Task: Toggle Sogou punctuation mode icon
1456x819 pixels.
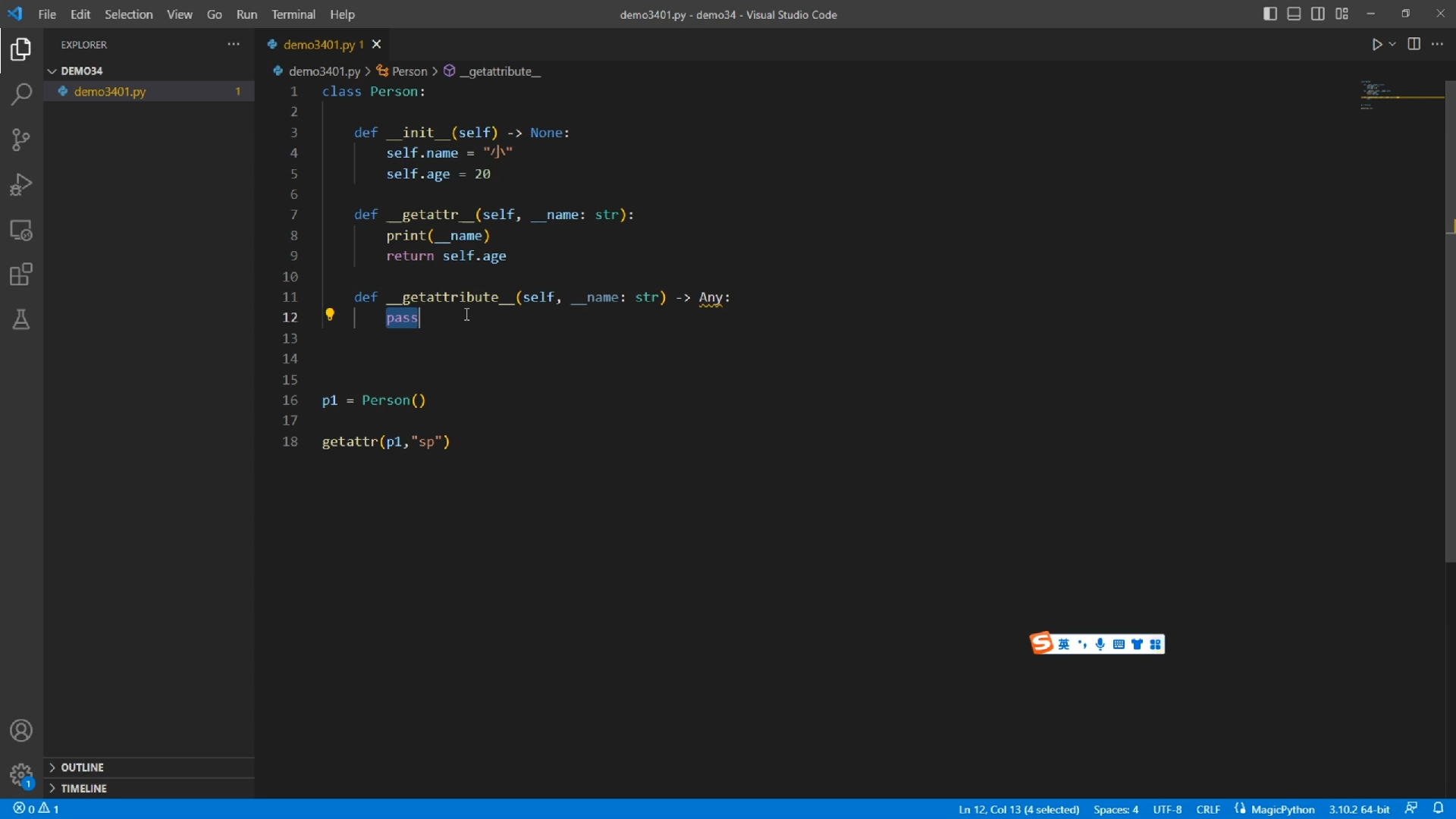Action: (x=1082, y=645)
